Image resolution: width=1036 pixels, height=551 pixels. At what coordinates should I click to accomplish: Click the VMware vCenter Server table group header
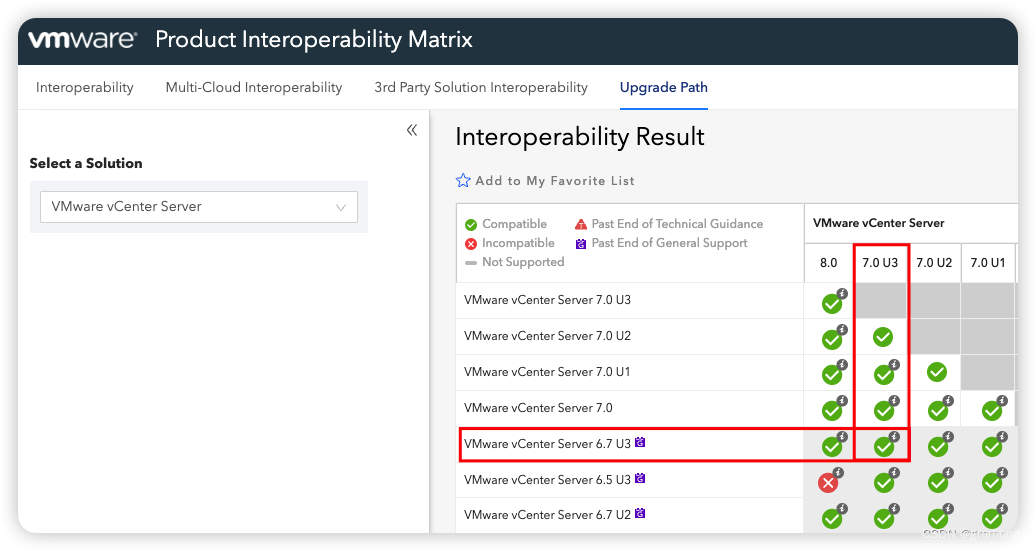click(878, 223)
